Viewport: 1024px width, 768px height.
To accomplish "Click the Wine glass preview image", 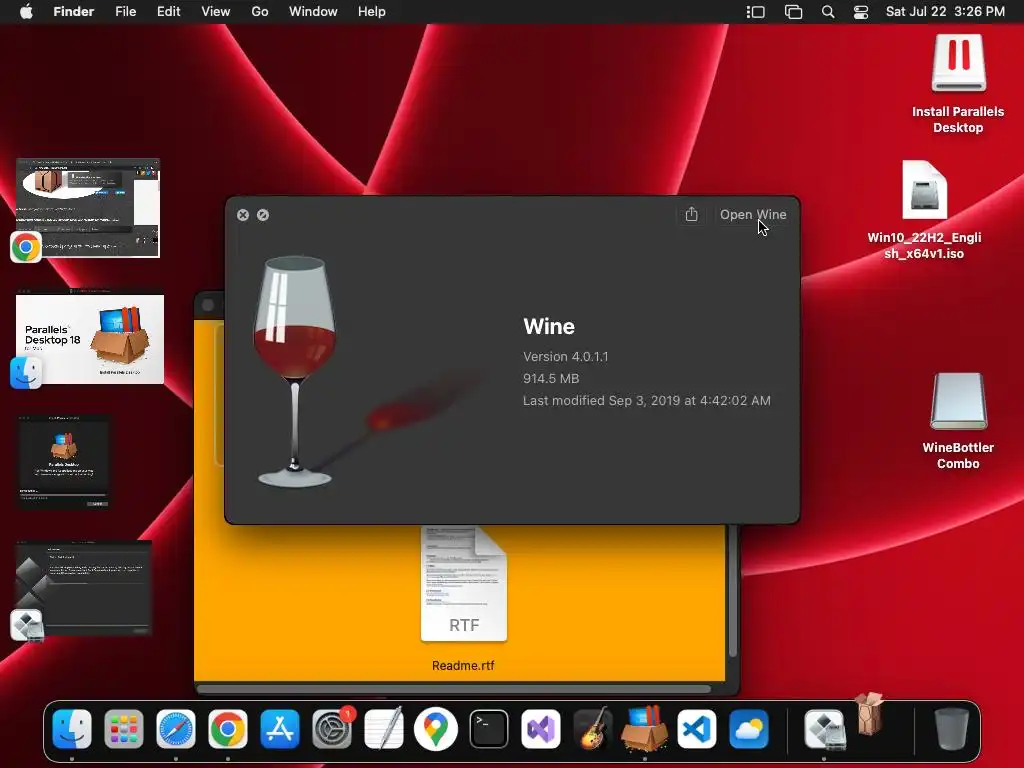I will tap(295, 371).
